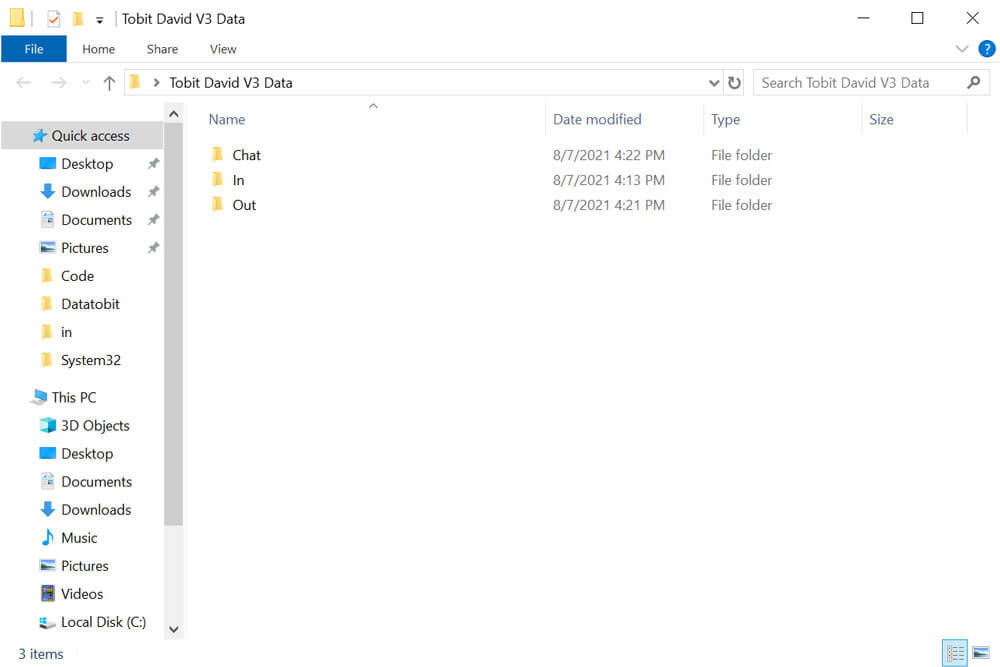
Task: Go up one level with Up arrow
Action: 109,83
